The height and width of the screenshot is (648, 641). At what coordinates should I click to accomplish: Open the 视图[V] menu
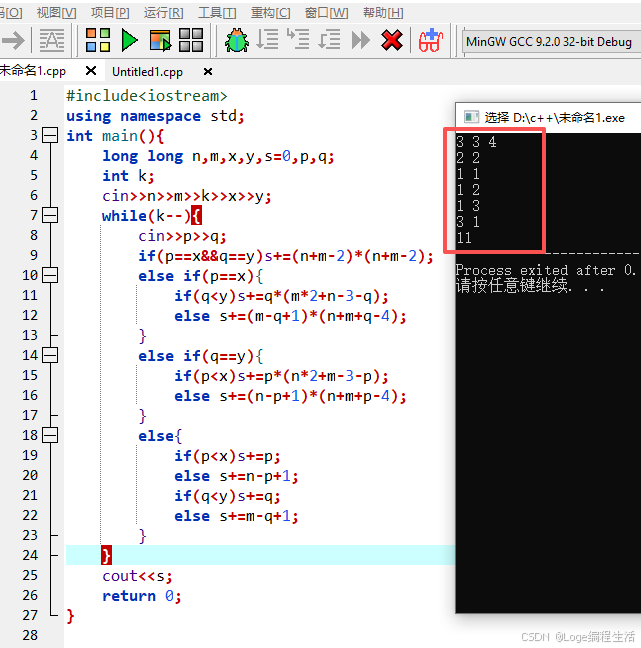pos(57,13)
